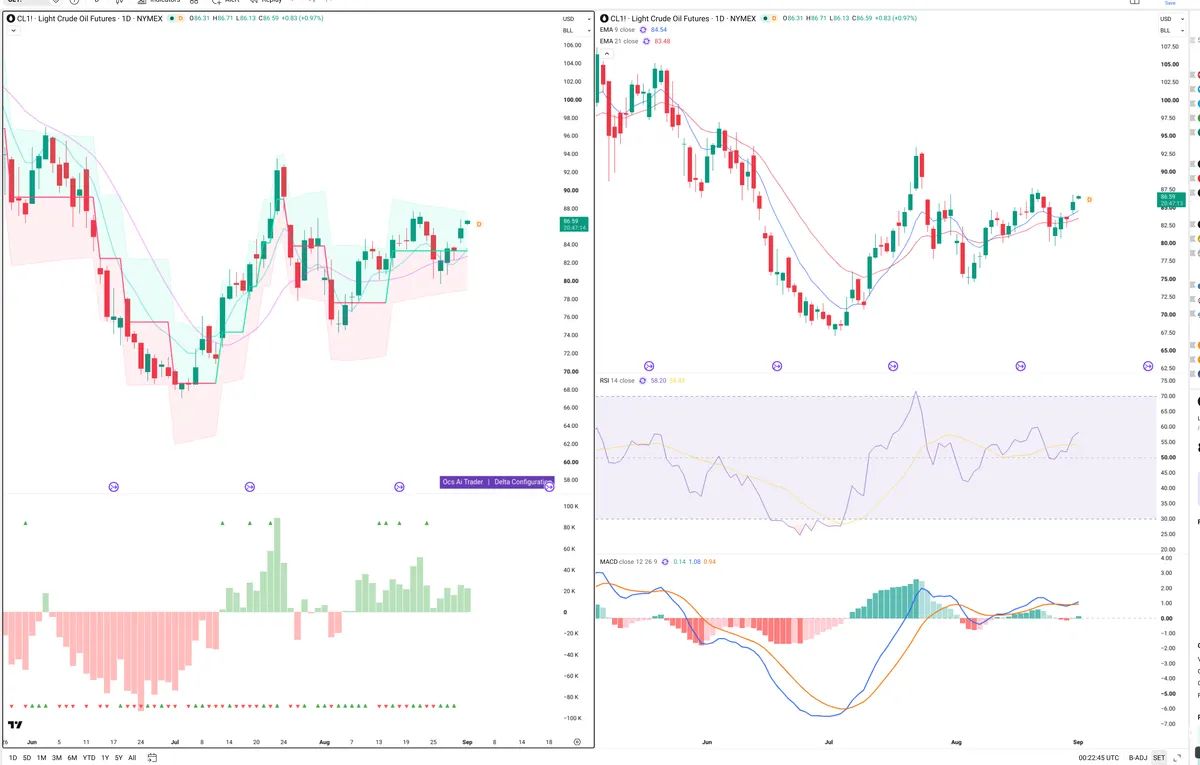Image resolution: width=1200 pixels, height=765 pixels.
Task: Collapse indicator legend on right chart
Action: [x=605, y=53]
